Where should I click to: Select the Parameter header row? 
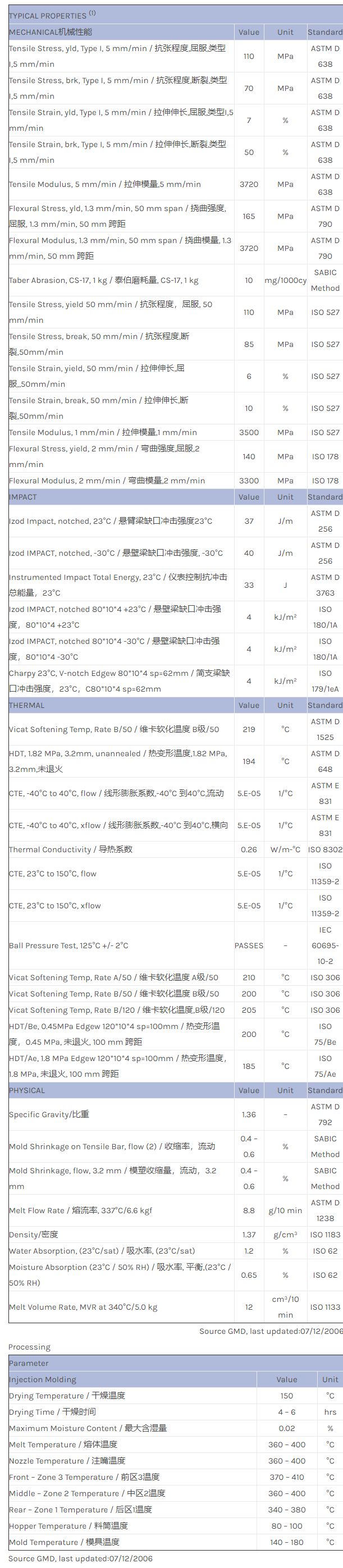[x=29, y=1364]
